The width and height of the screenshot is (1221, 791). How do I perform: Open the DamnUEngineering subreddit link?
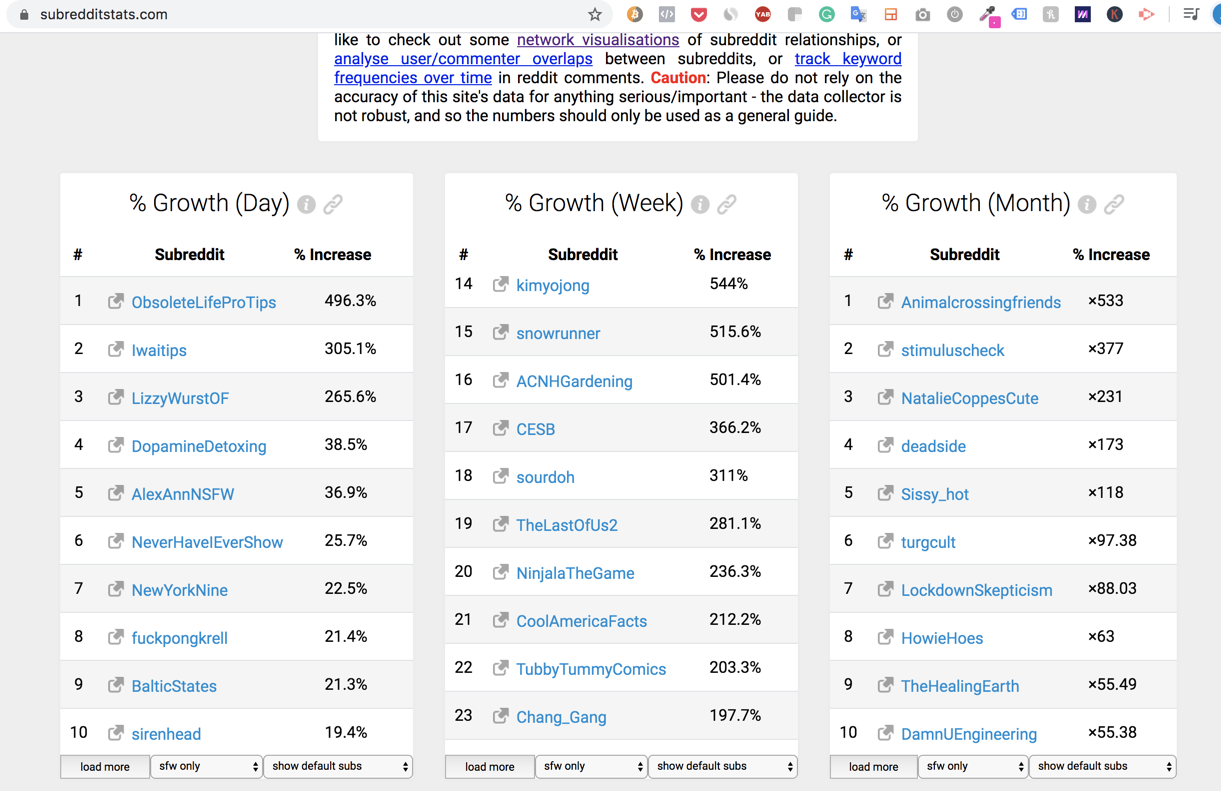(x=969, y=734)
